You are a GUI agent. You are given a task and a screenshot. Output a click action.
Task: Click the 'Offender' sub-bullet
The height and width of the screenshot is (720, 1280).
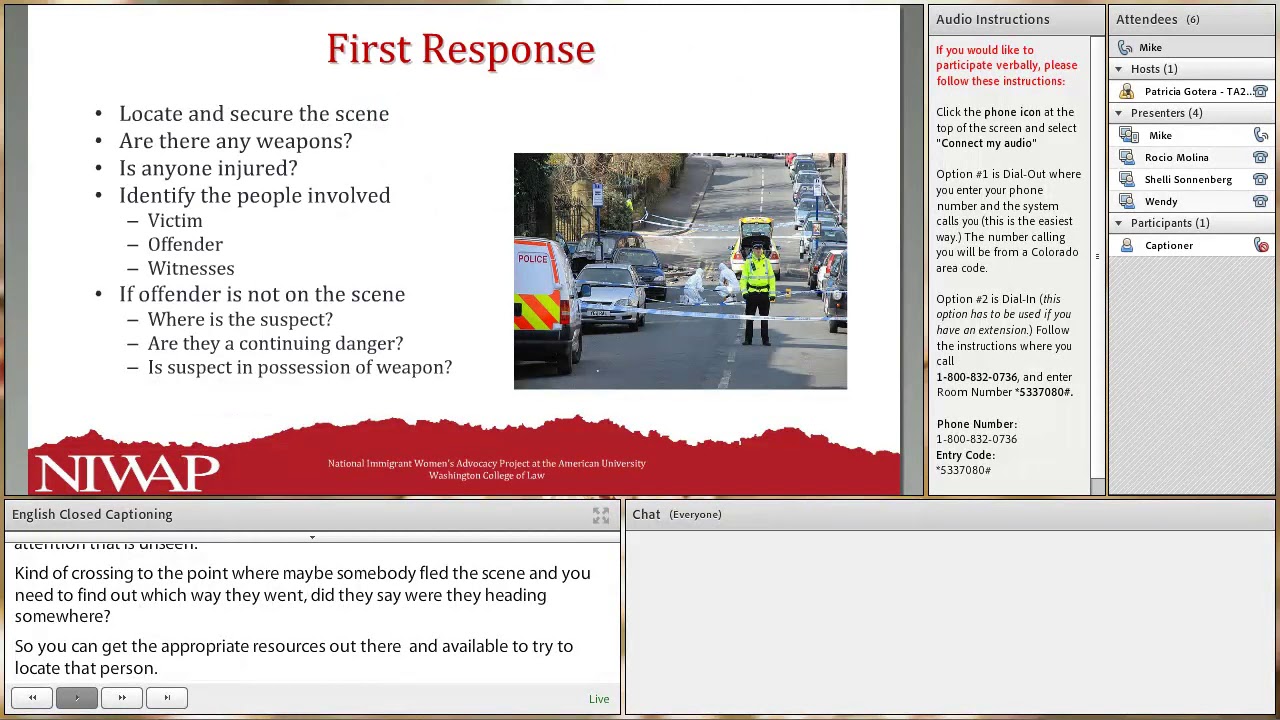[185, 245]
